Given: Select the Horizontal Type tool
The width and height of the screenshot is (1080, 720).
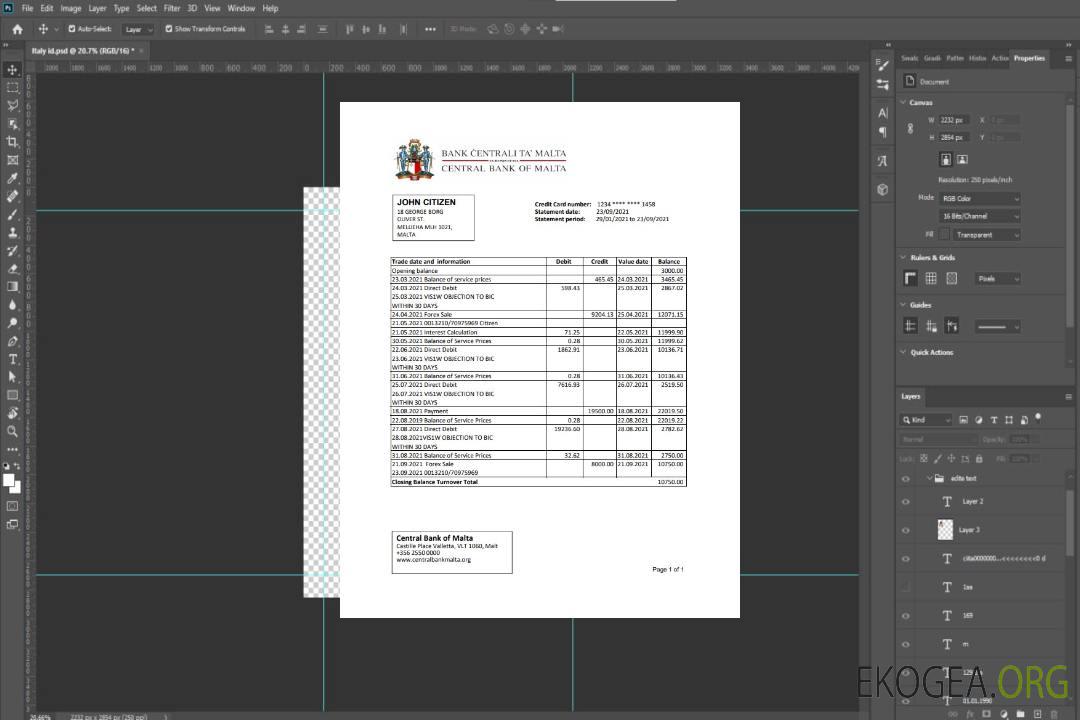Looking at the screenshot, I should (x=12, y=359).
